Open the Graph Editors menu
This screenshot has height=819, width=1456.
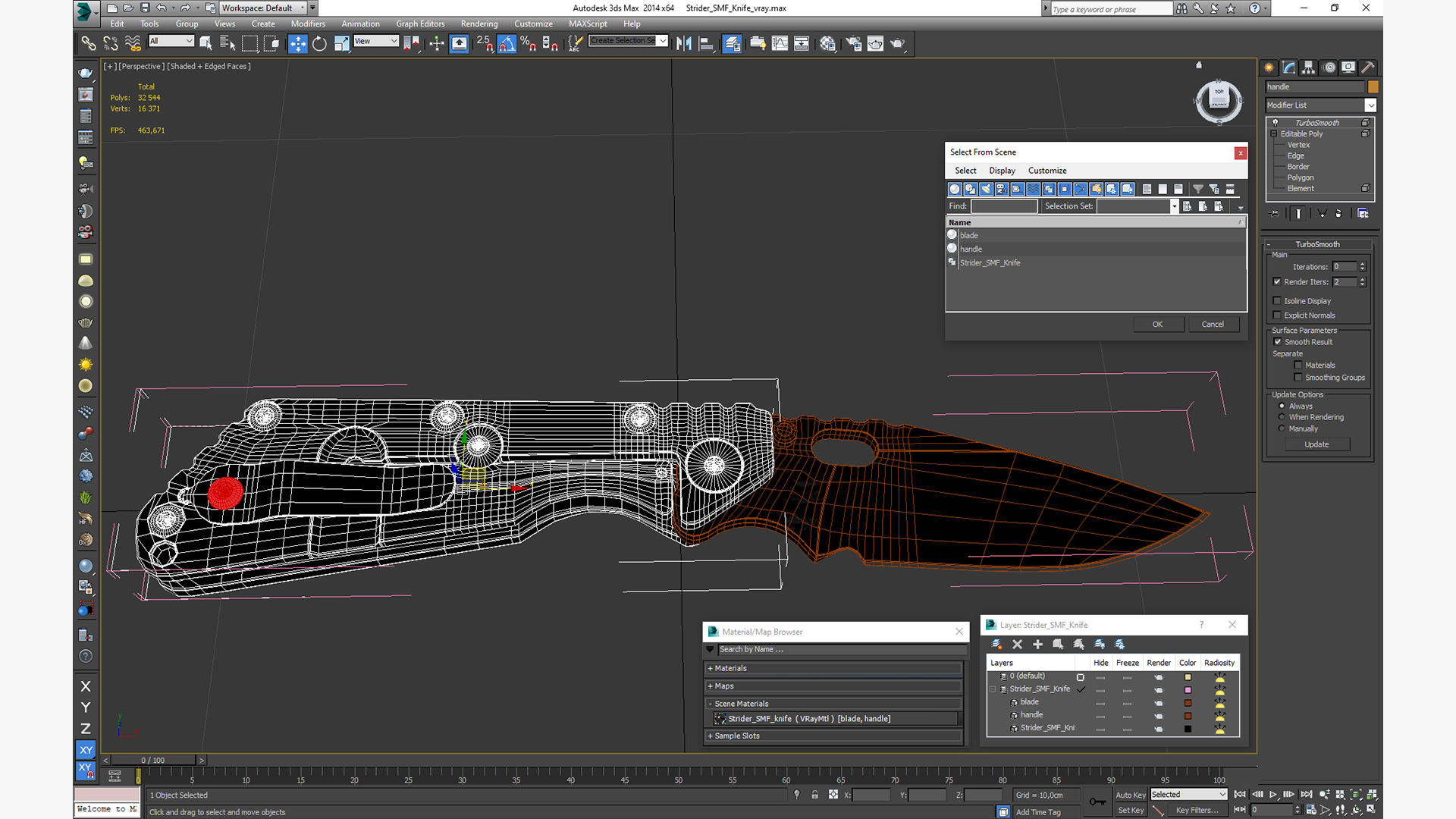[420, 24]
